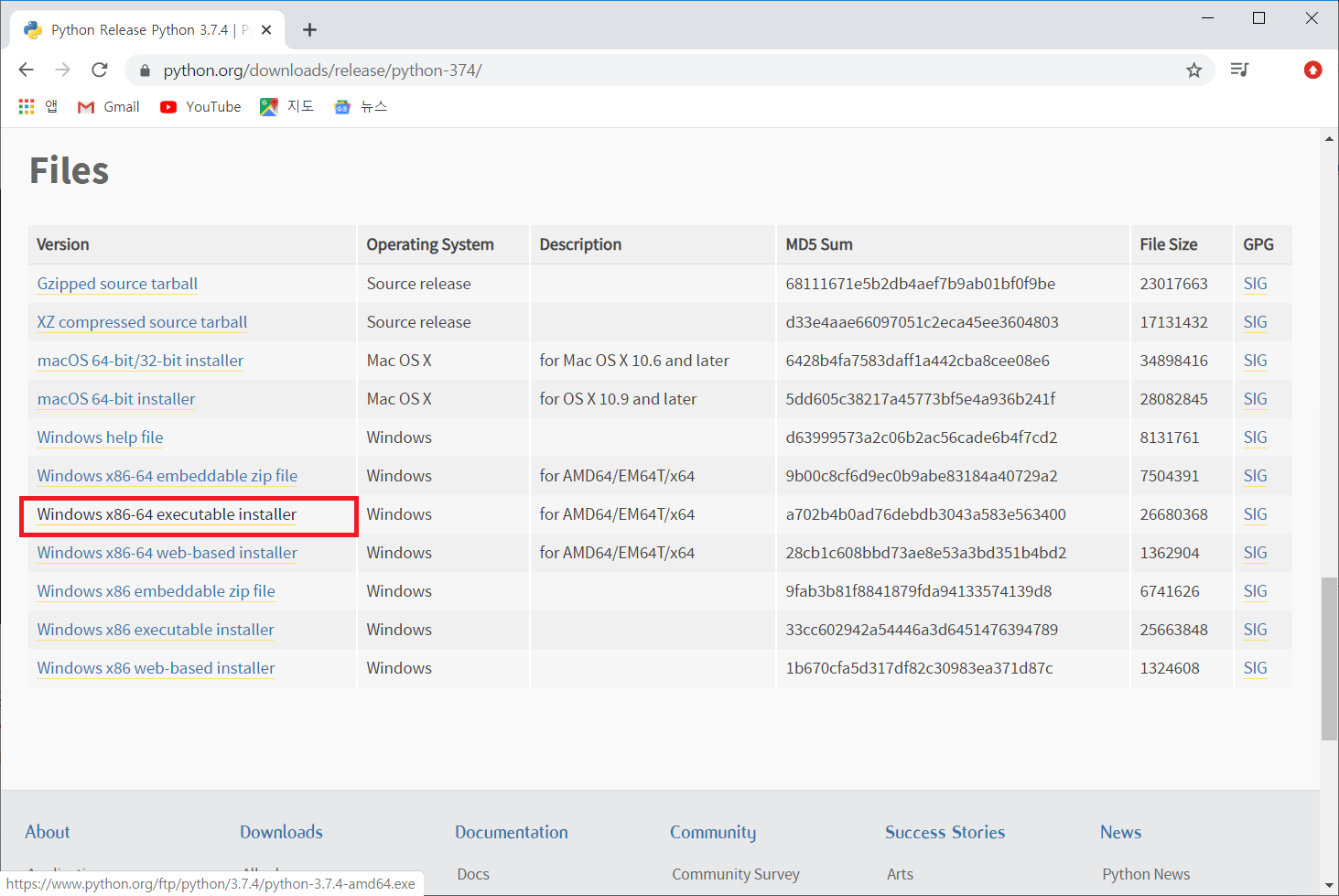Open the Apps grid bookmark

coord(38,107)
